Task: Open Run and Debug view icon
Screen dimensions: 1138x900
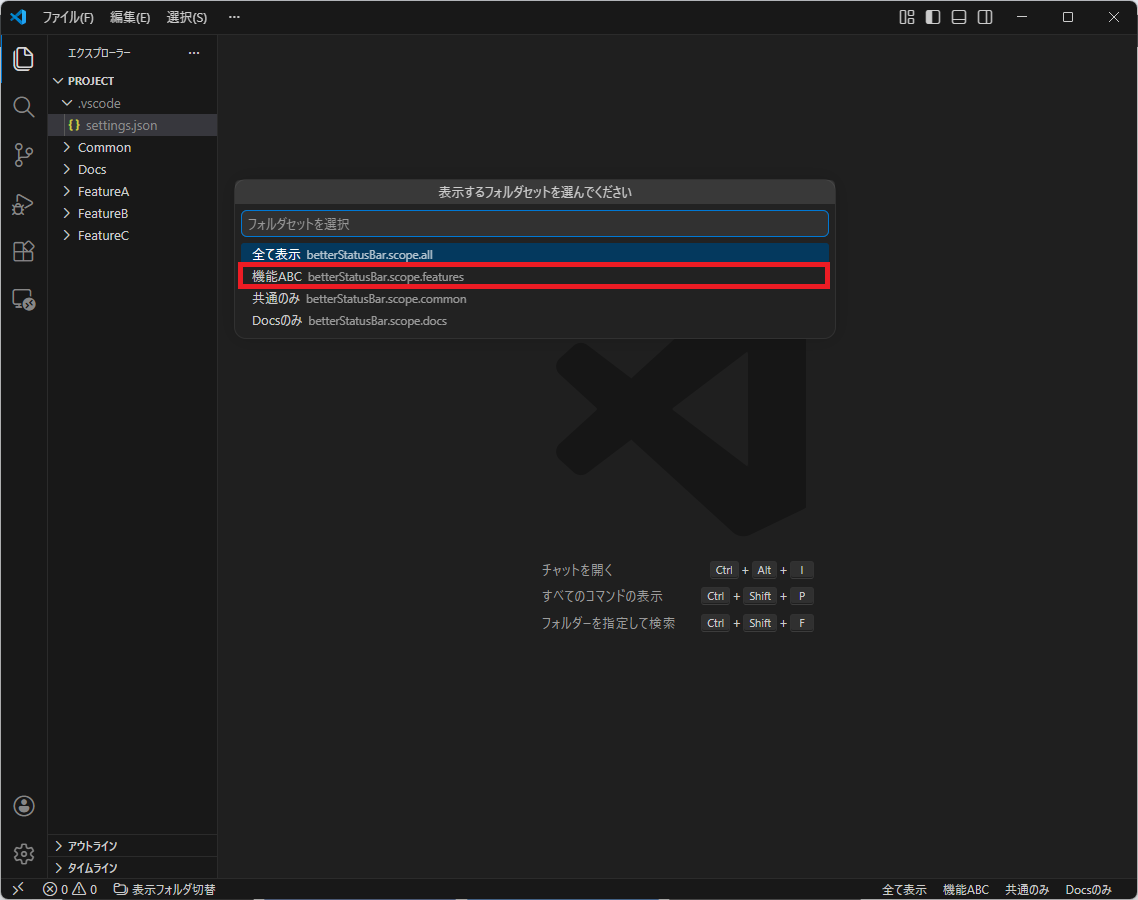Action: (23, 204)
